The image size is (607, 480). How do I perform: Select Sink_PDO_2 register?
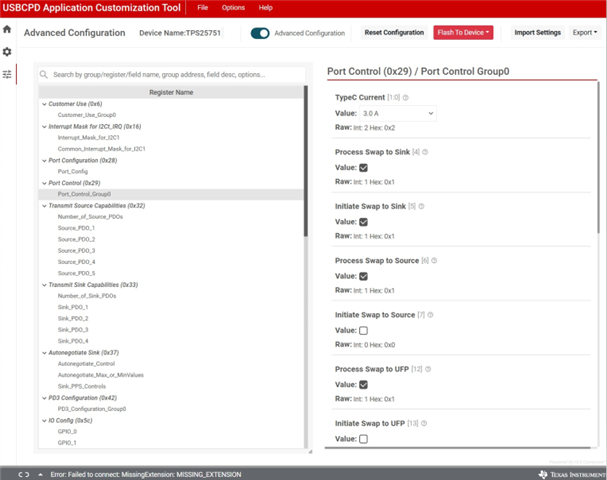click(x=73, y=318)
